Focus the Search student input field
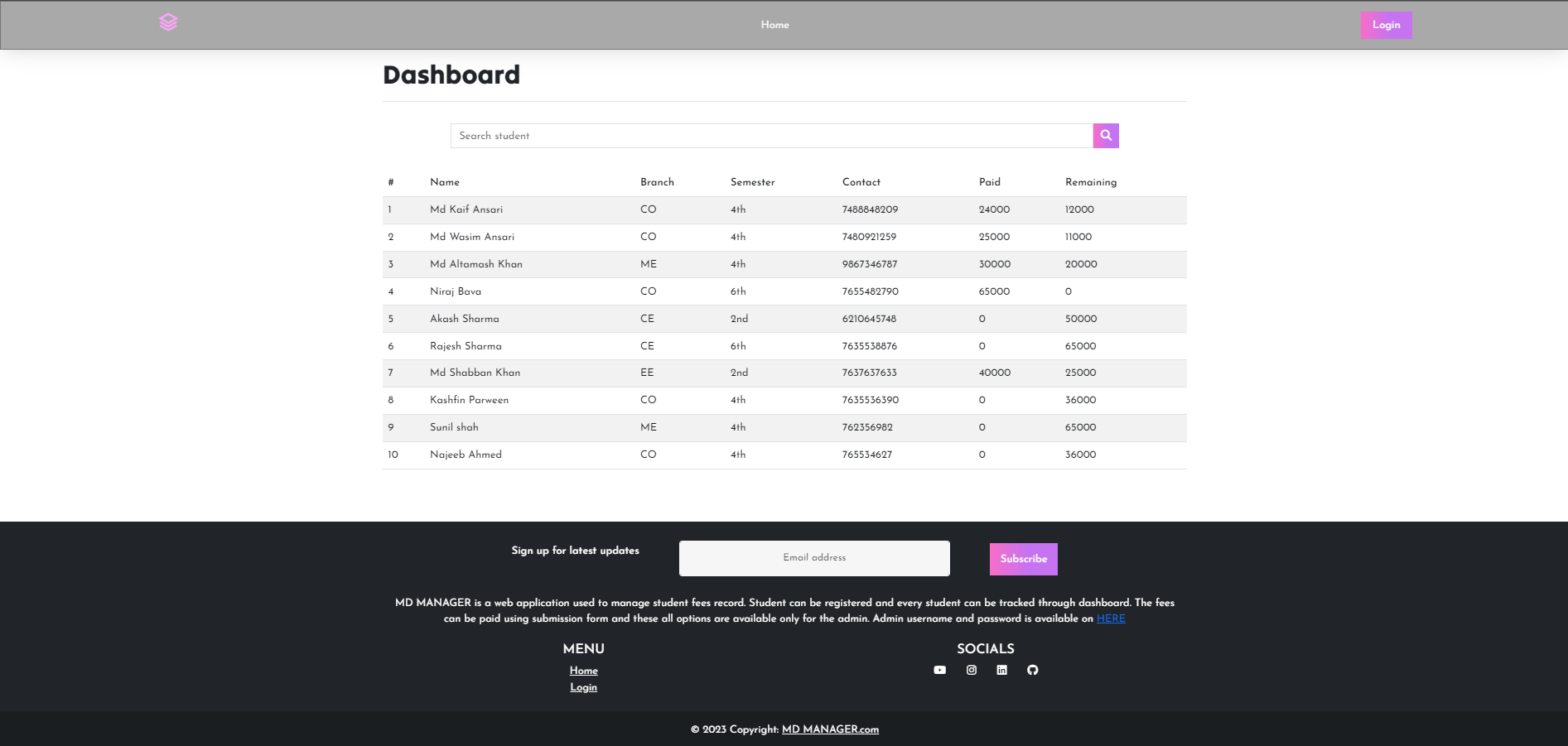The height and width of the screenshot is (746, 1568). [x=772, y=136]
